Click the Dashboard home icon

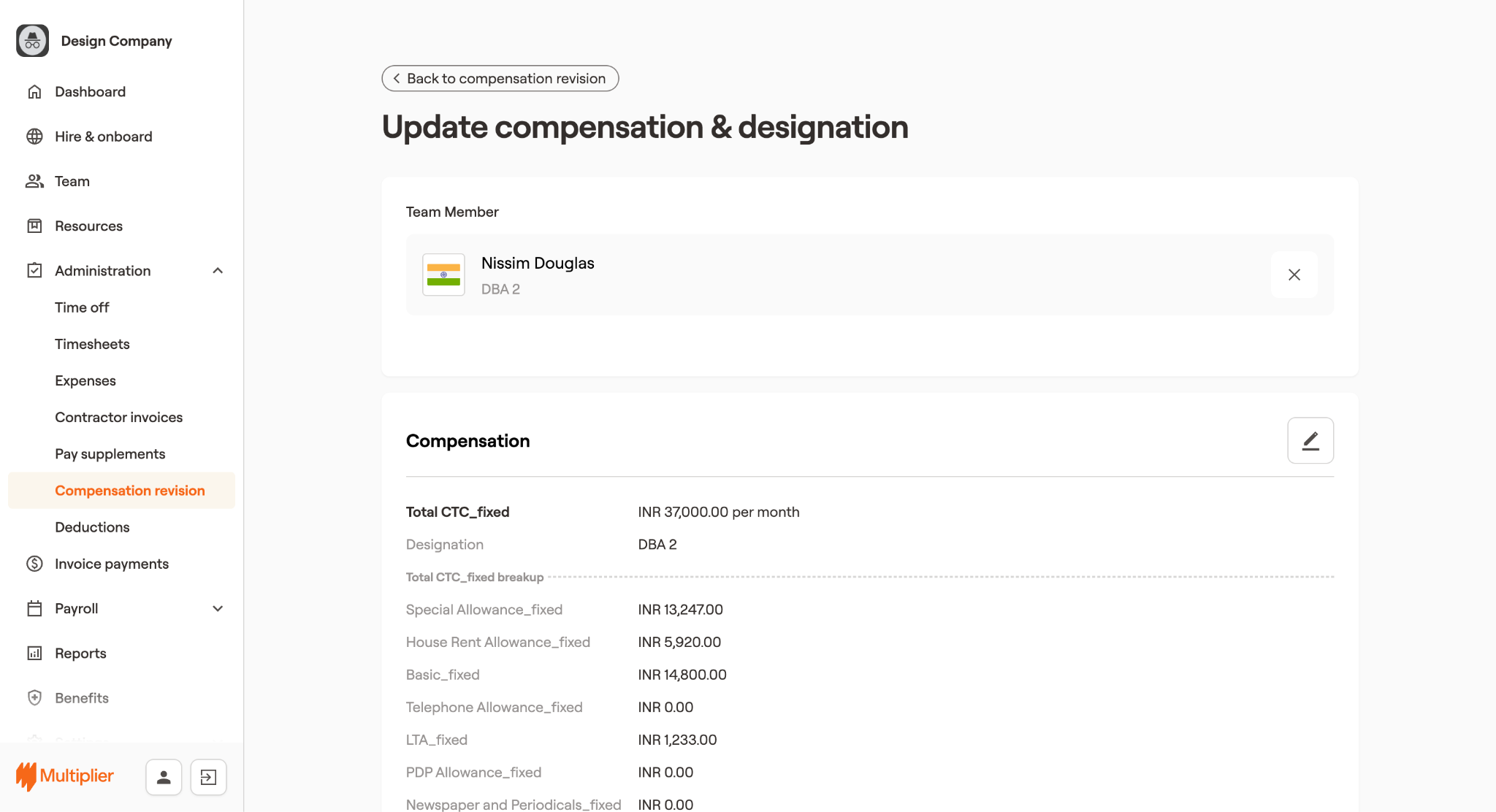tap(34, 92)
